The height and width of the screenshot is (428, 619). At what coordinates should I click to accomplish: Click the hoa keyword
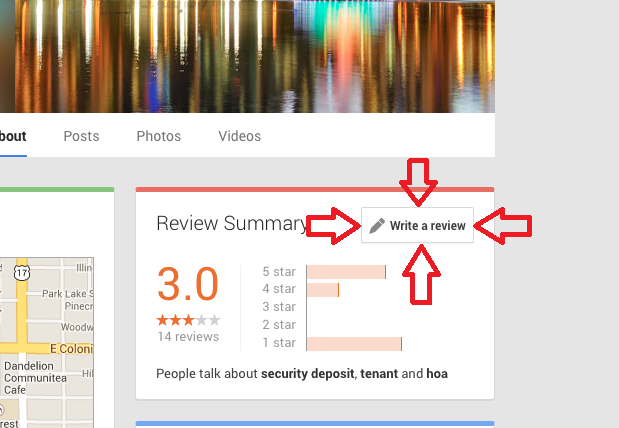[437, 374]
